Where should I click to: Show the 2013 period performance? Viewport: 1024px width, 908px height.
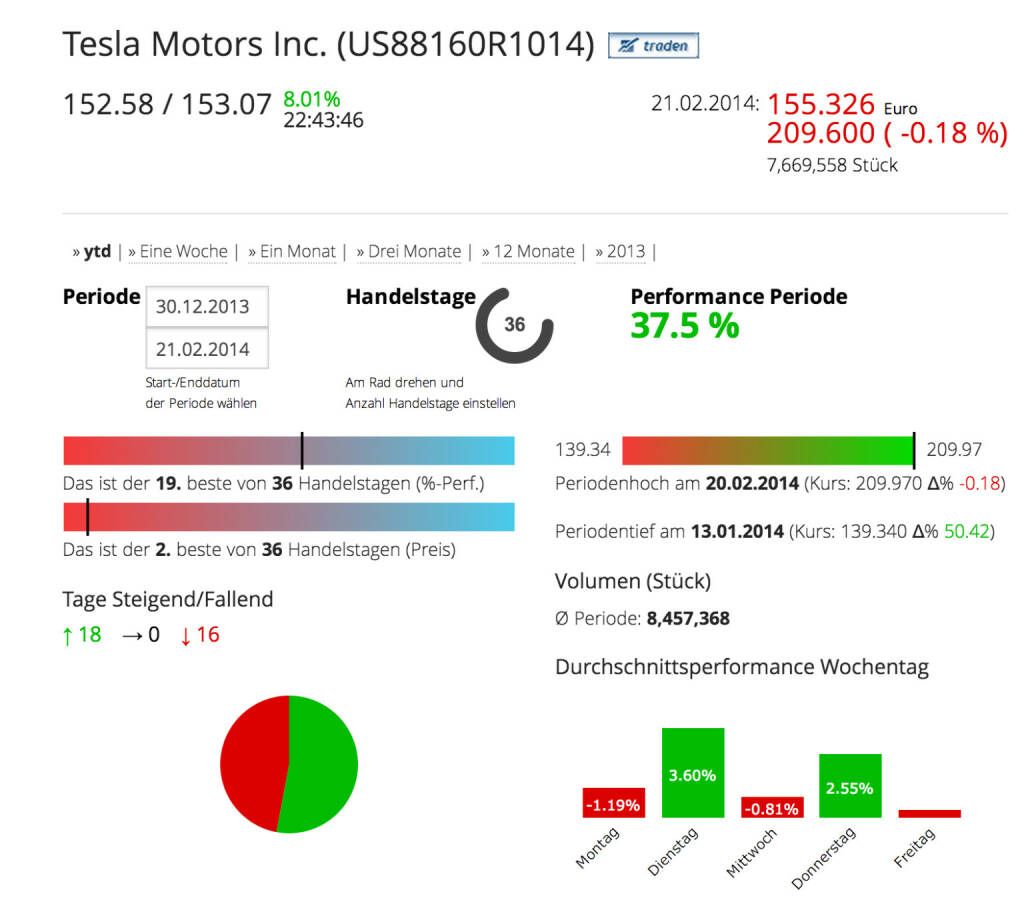625,252
